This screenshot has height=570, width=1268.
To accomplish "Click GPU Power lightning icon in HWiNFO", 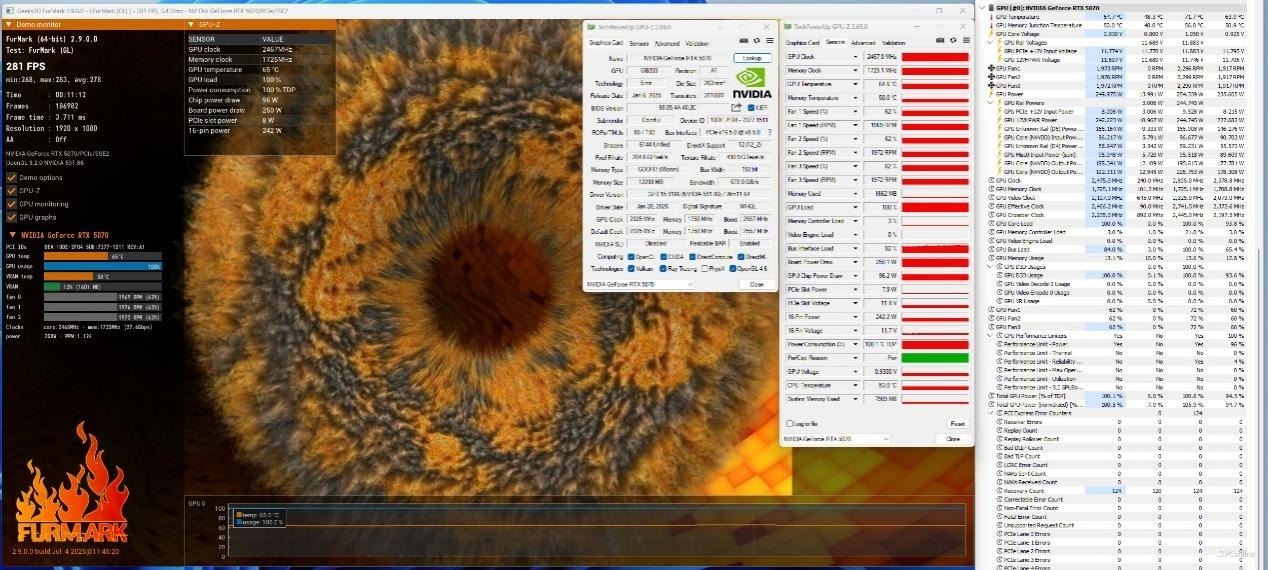I will [991, 94].
